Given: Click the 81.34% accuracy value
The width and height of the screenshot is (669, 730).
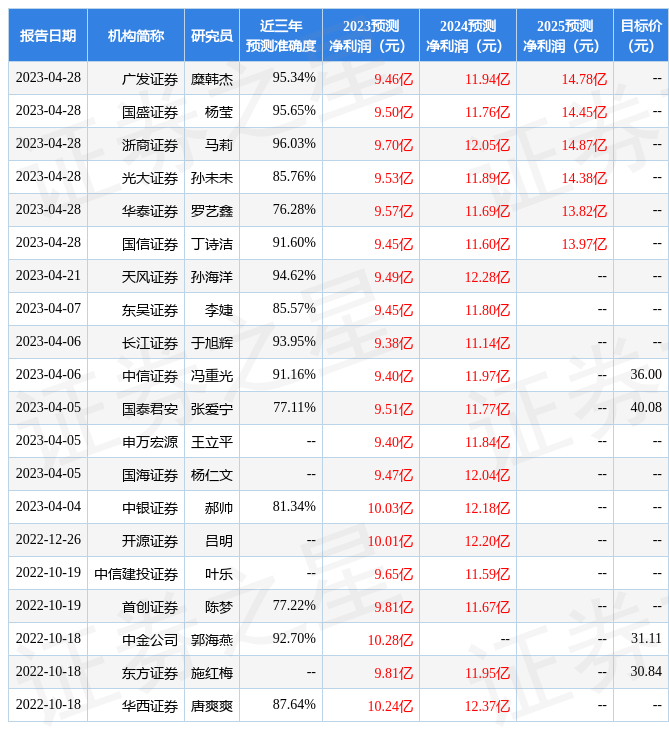Looking at the screenshot, I should (x=294, y=507).
